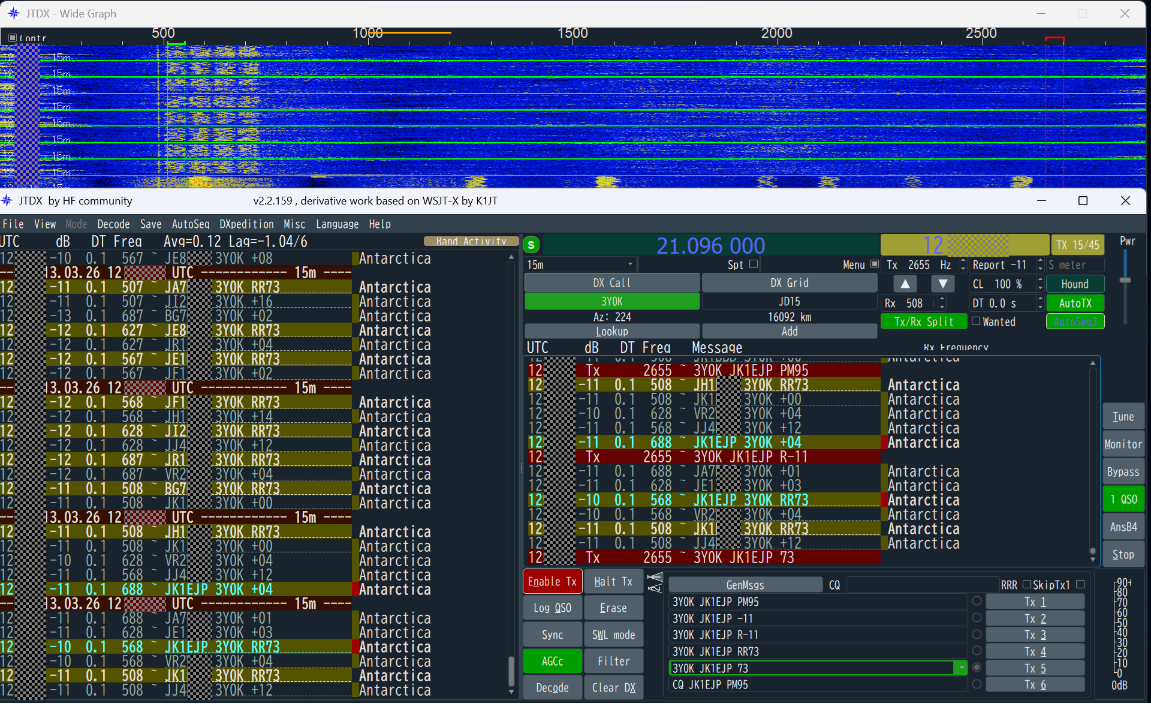Screen dimensions: 1151x704
Task: Click the Pwr slider handle
Action: 1125,280
